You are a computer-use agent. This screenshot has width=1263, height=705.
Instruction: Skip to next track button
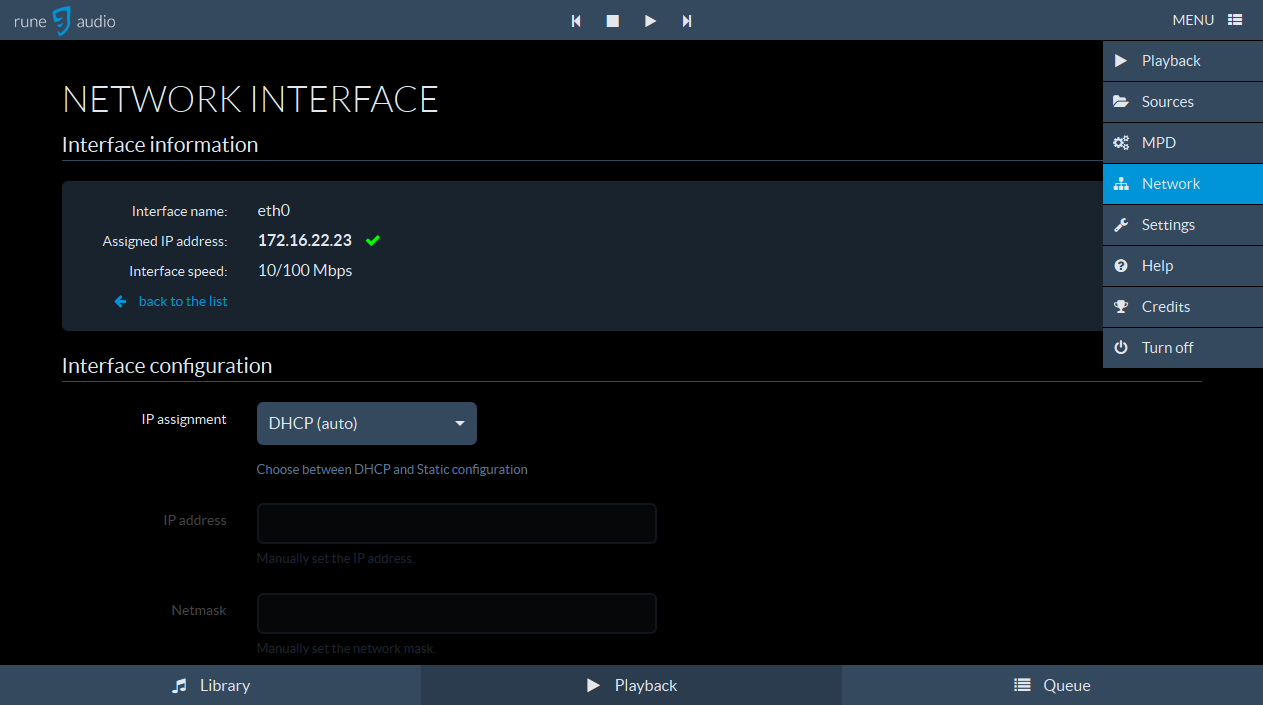tap(687, 20)
